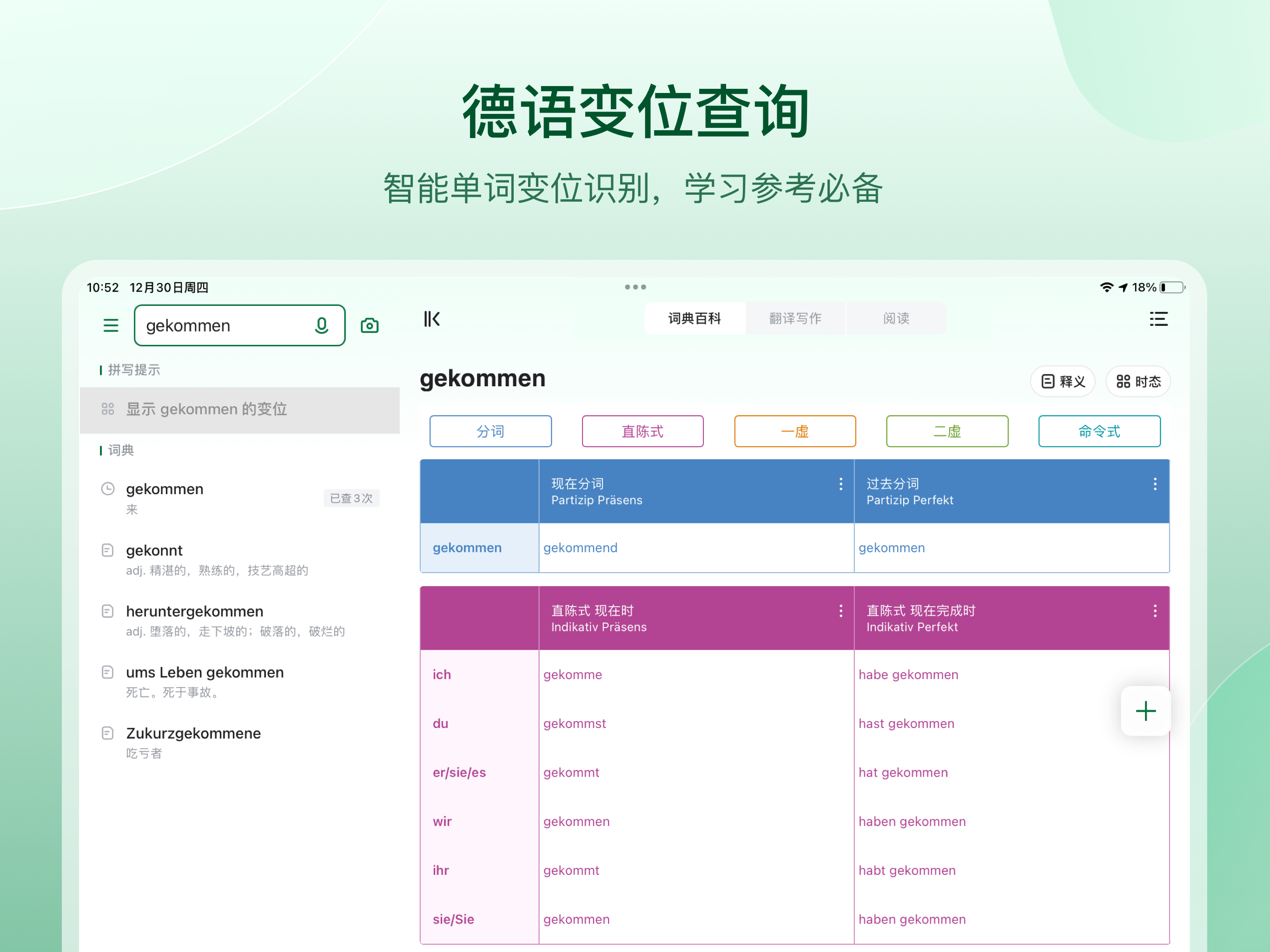Tap the battery indicator in status bar
Image resolution: width=1270 pixels, height=952 pixels.
(1173, 287)
